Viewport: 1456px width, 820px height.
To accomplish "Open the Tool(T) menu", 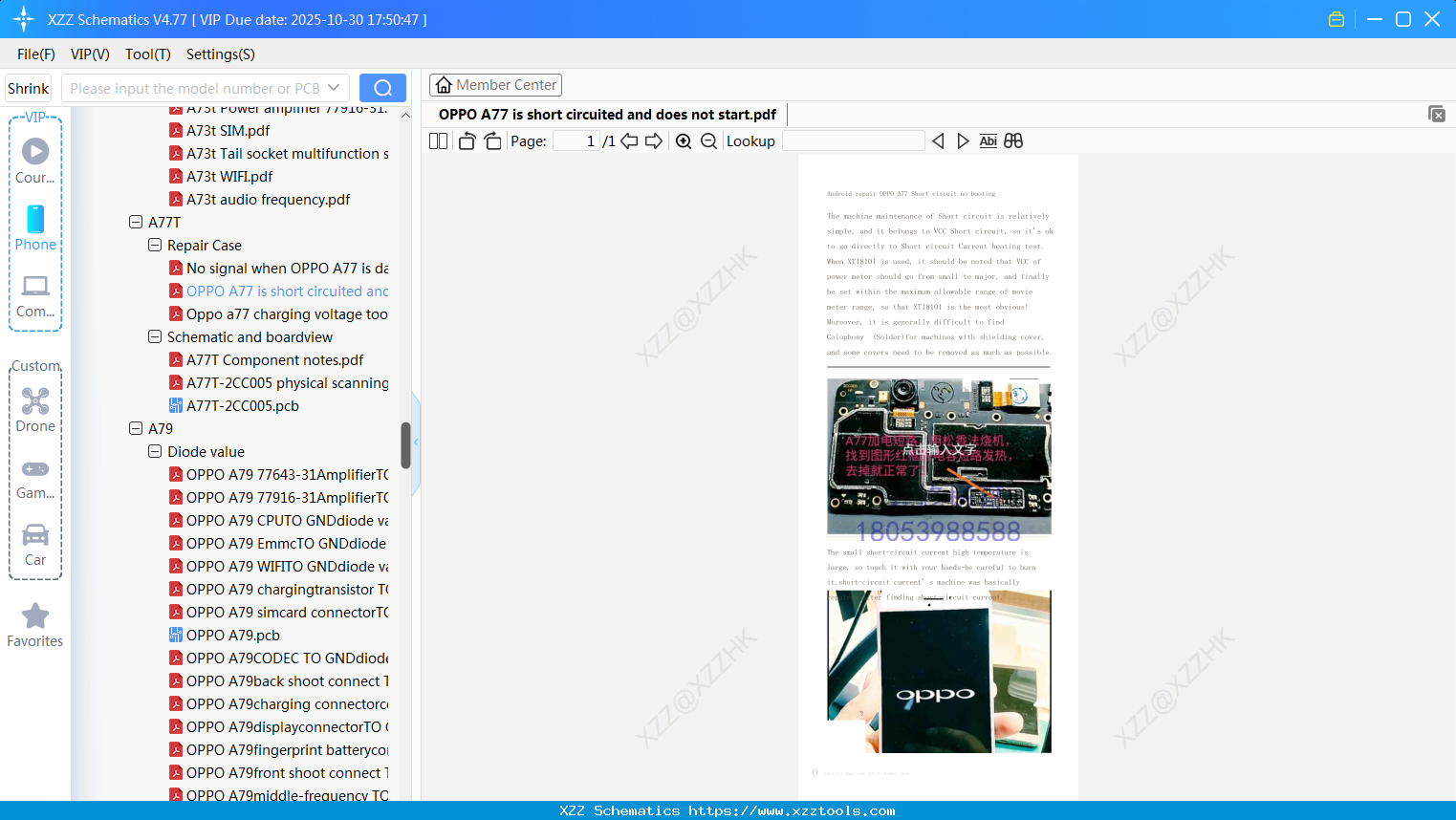I will tap(148, 54).
